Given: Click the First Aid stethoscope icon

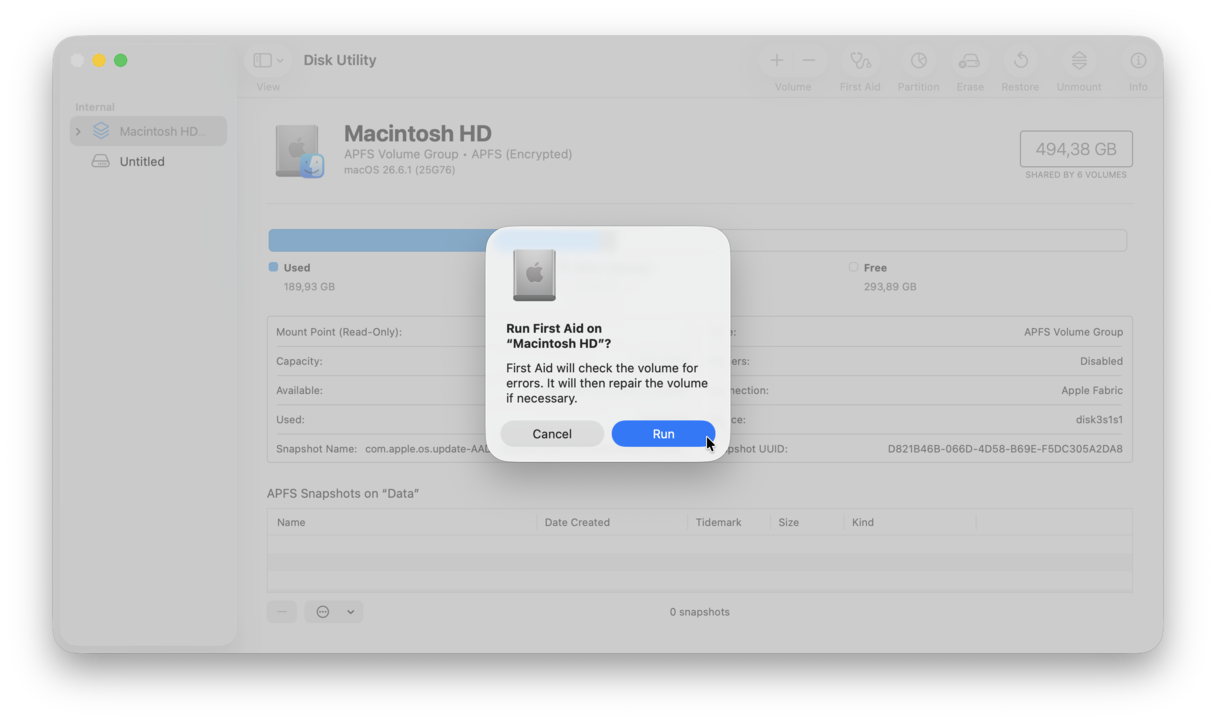Looking at the screenshot, I should point(860,61).
